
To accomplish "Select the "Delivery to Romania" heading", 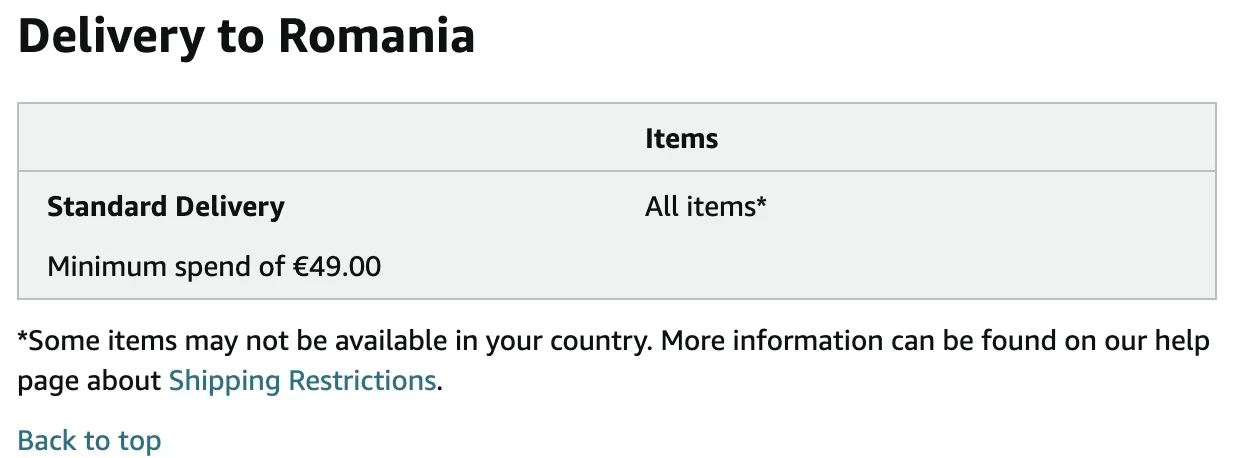I will click(246, 37).
